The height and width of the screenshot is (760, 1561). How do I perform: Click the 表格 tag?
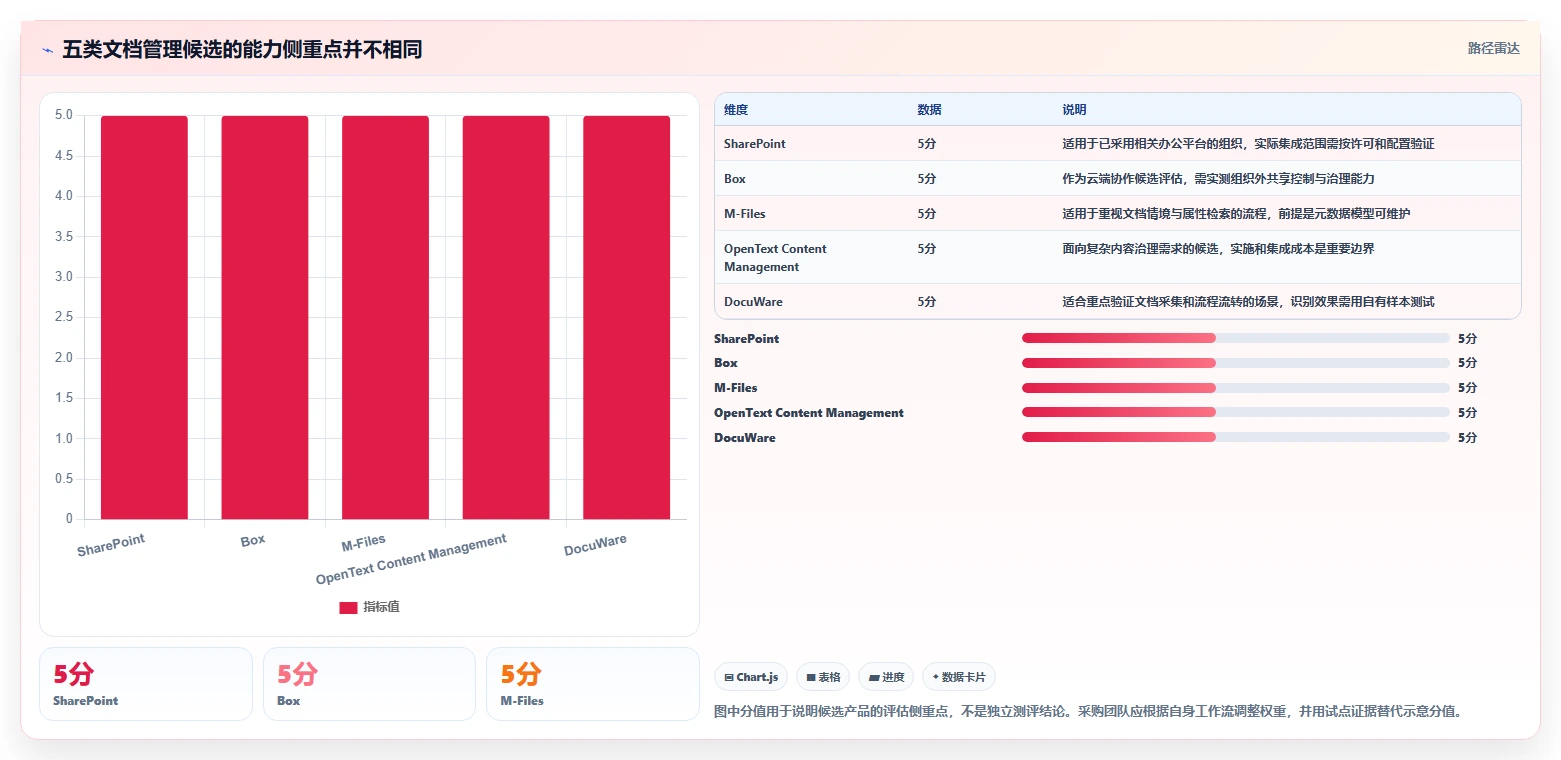[824, 677]
